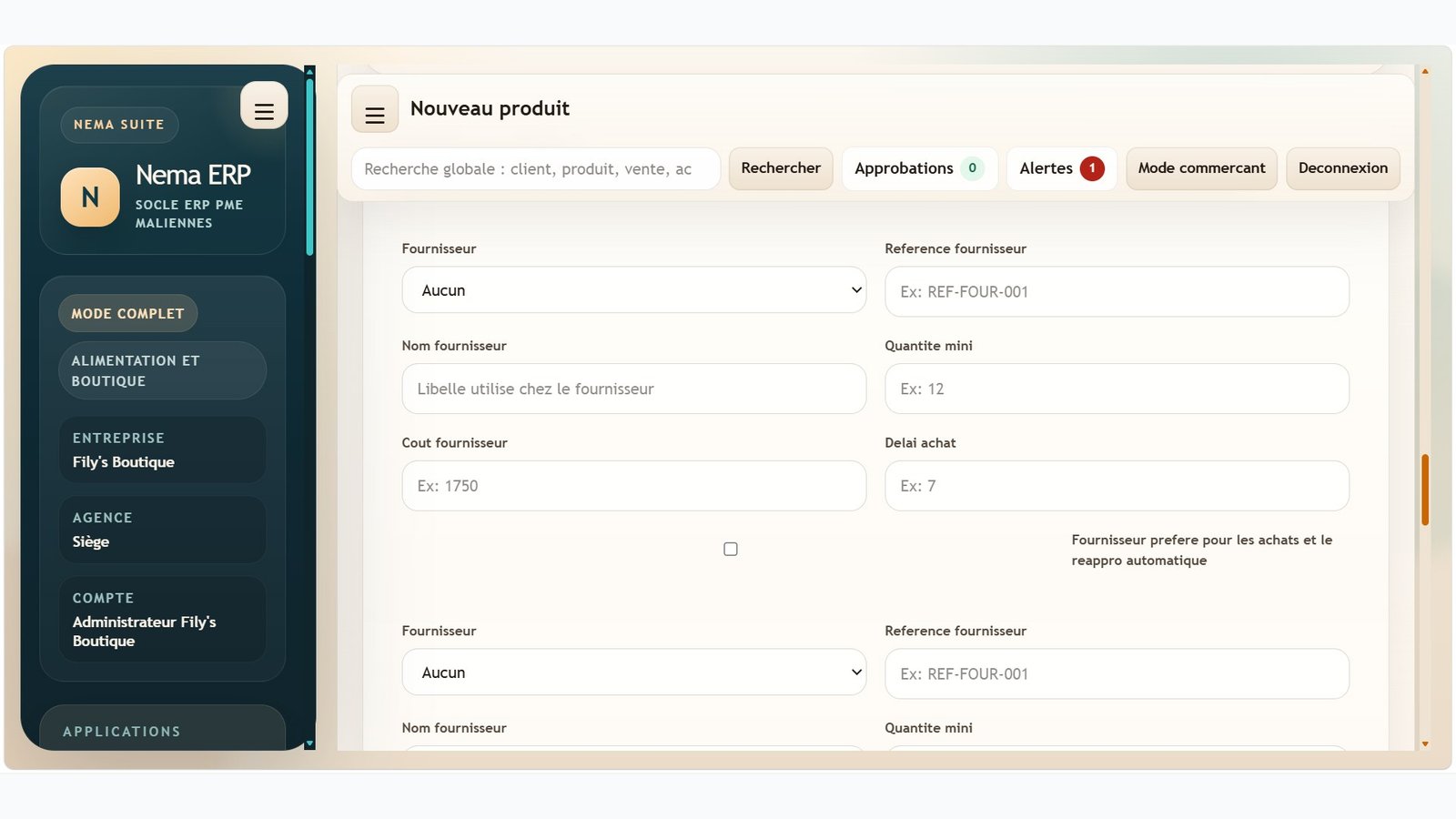Screen dimensions: 1456x819
Task: Open the first Fournisseur dropdown
Action: [x=634, y=290]
